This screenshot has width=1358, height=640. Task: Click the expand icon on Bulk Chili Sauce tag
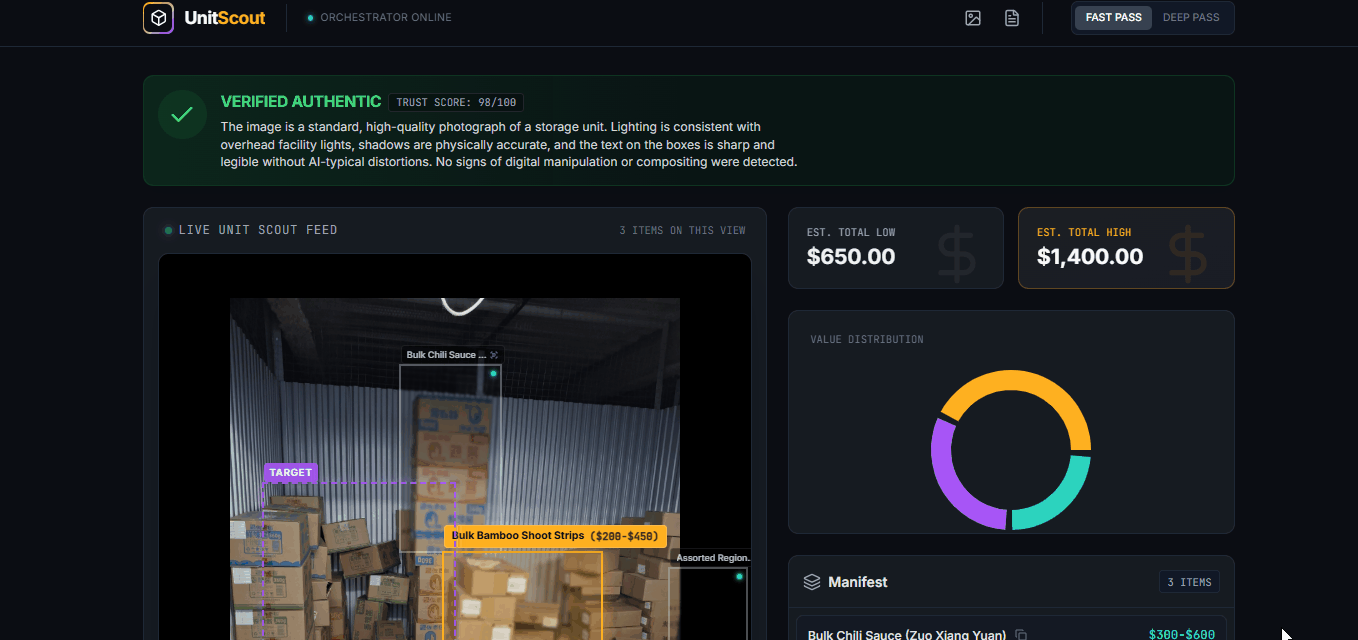(494, 355)
